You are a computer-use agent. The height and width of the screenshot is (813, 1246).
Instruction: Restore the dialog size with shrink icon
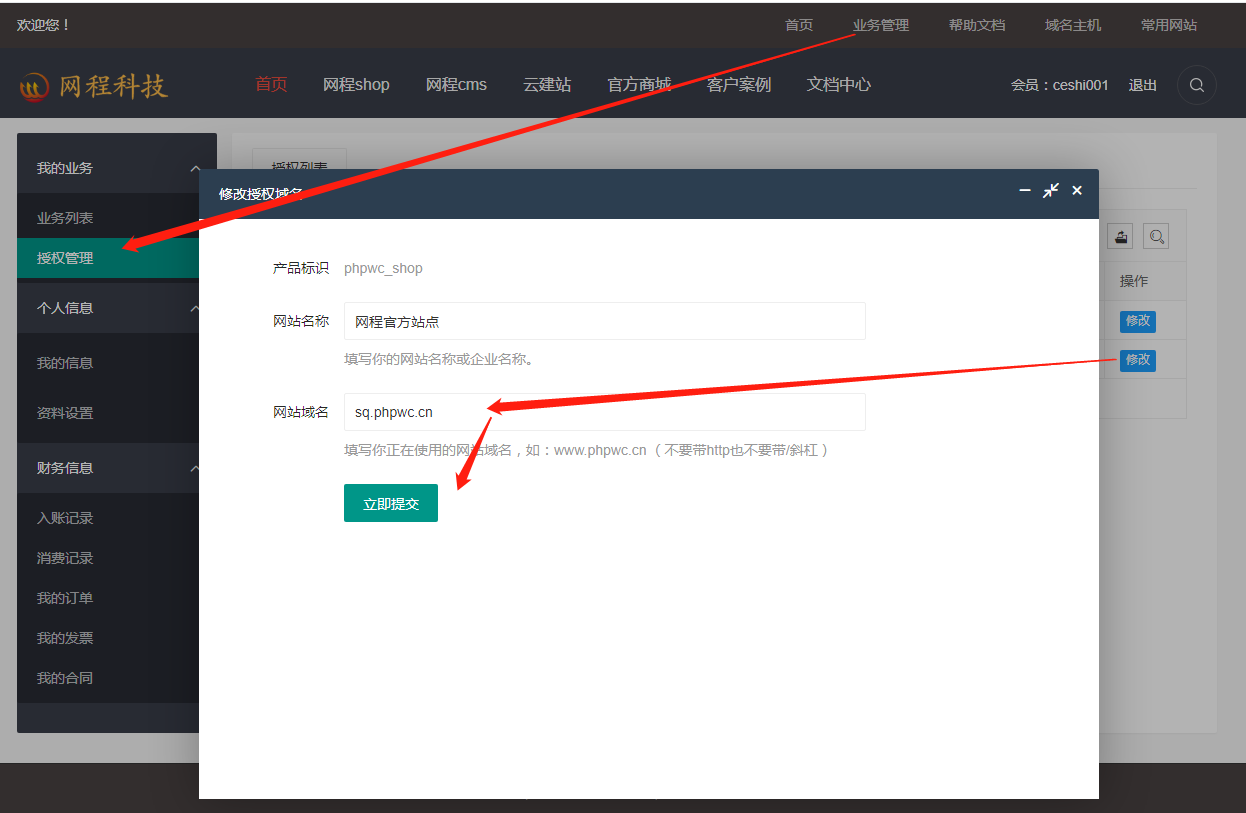click(x=1050, y=190)
